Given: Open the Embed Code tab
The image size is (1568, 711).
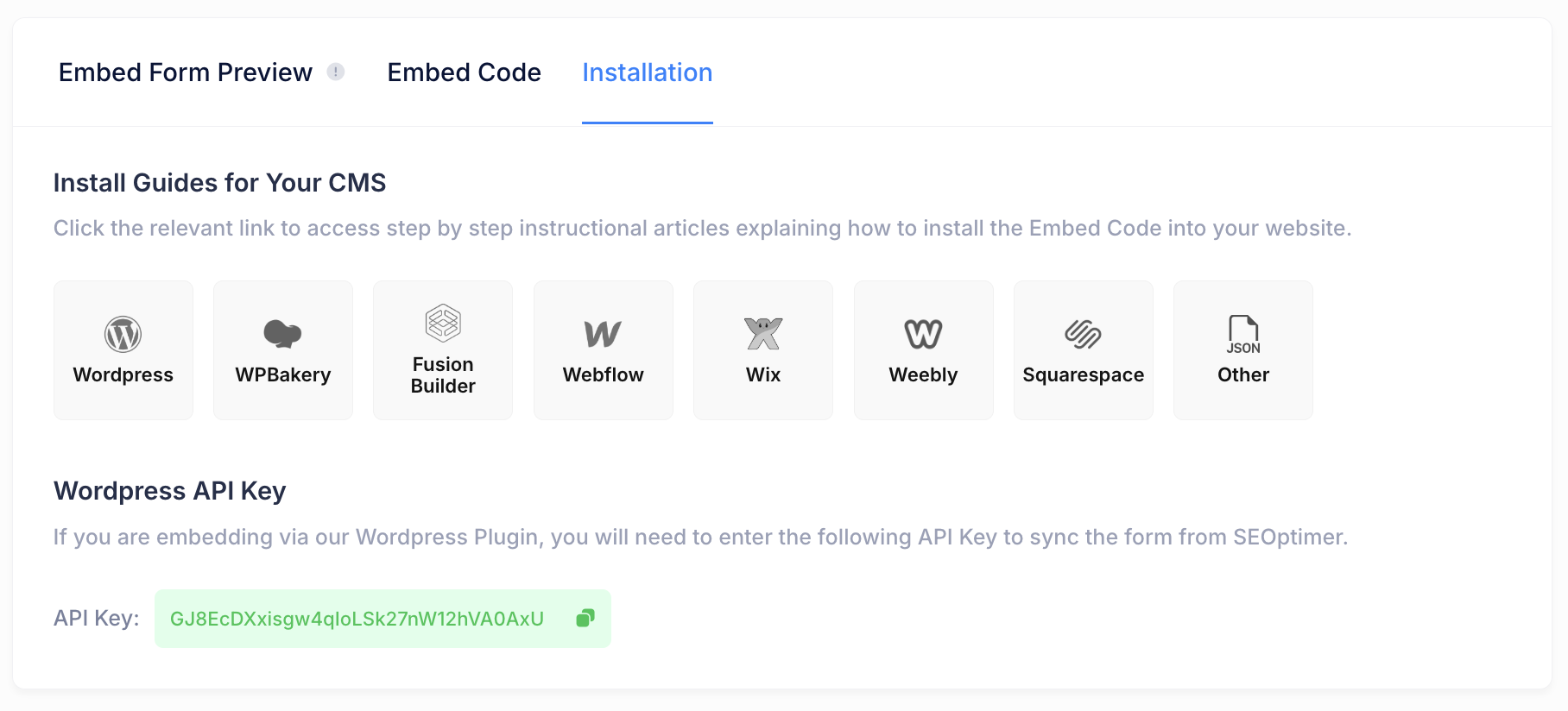Looking at the screenshot, I should pos(464,72).
